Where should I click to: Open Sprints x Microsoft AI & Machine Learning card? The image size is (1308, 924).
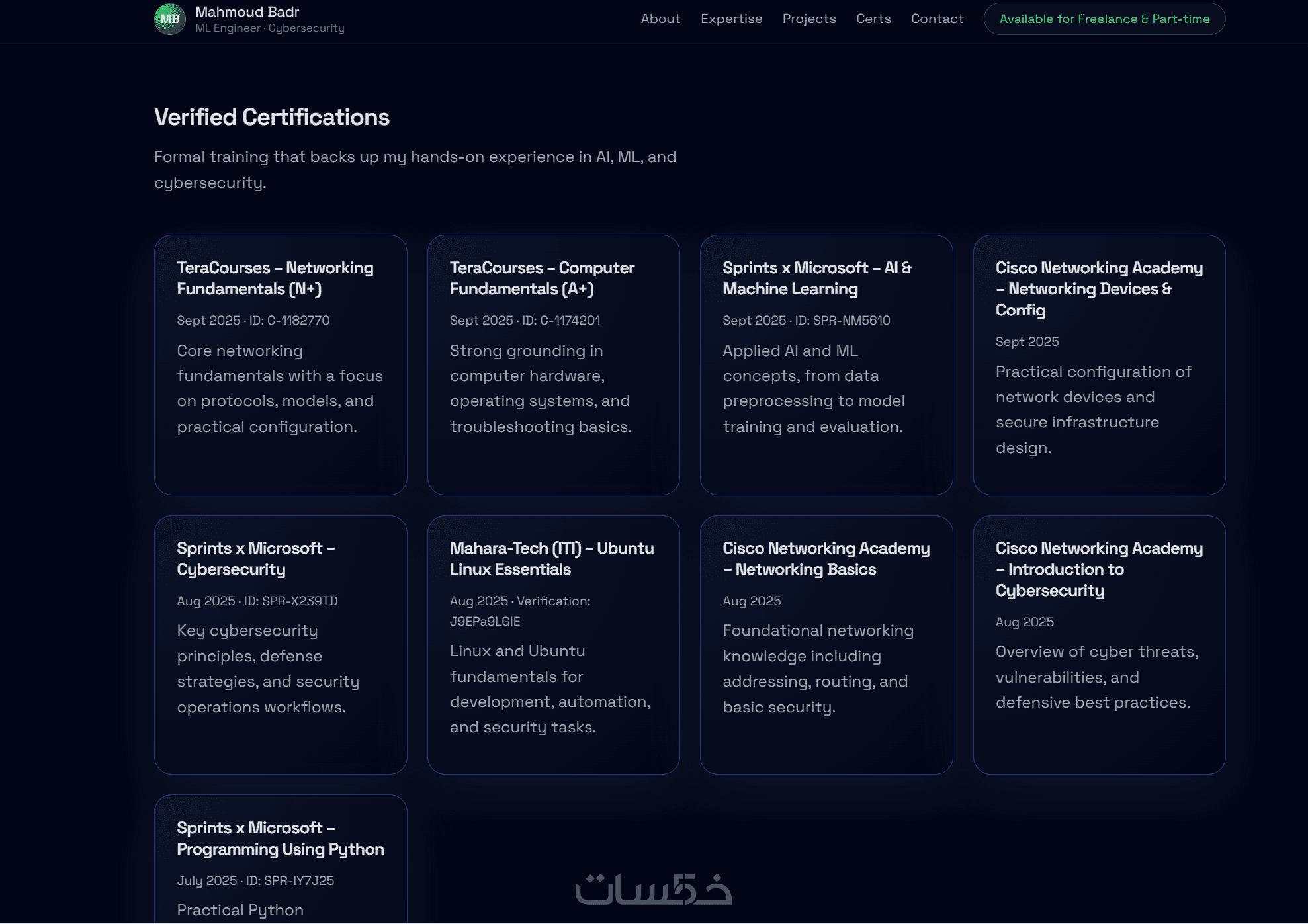826,364
